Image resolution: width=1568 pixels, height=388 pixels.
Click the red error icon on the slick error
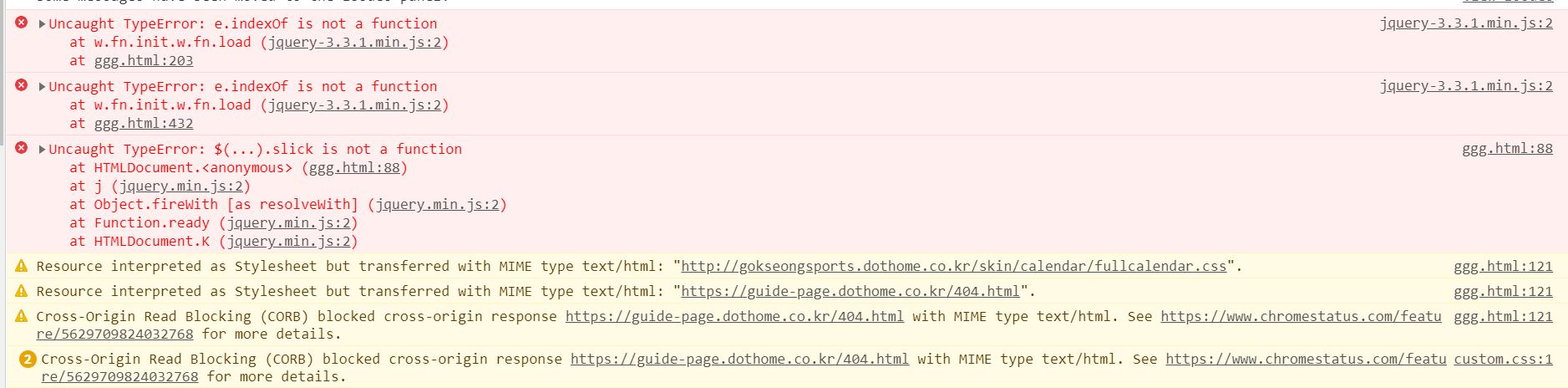point(22,148)
